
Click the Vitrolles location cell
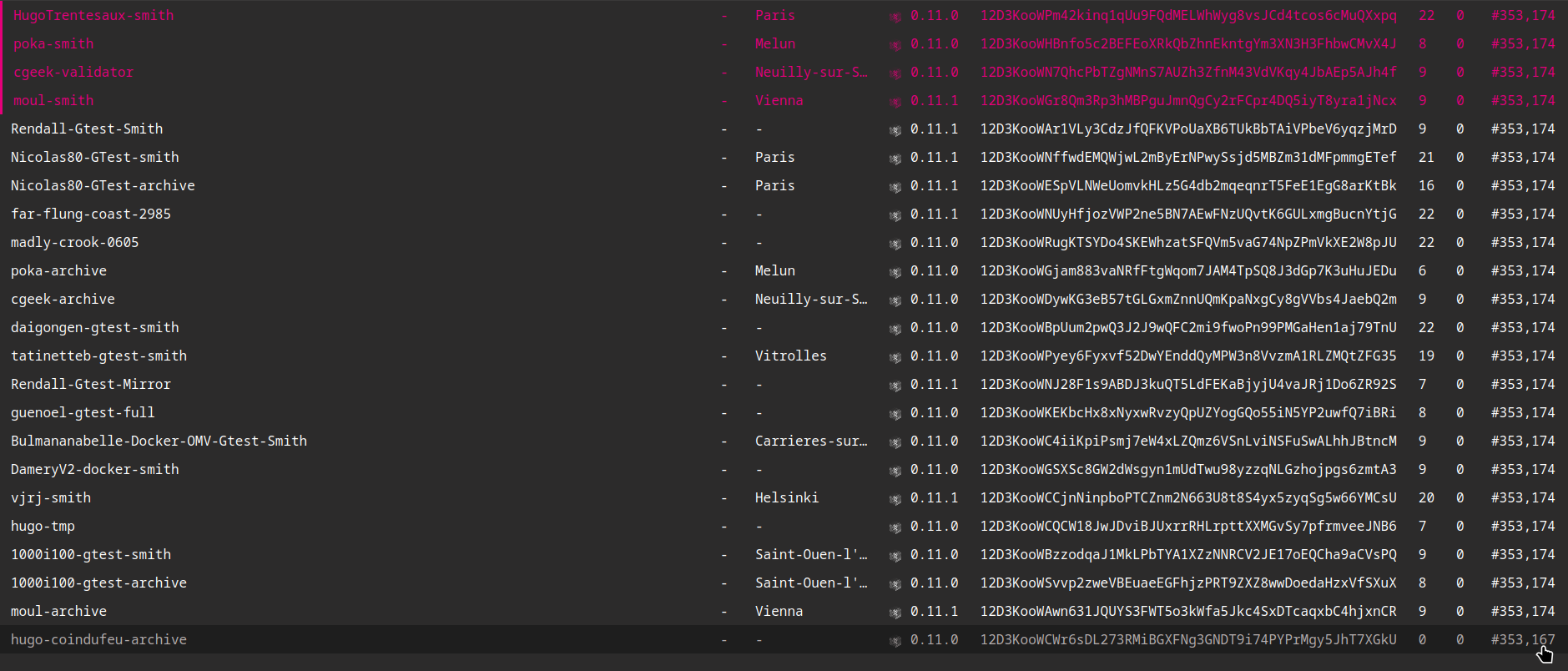pos(790,356)
